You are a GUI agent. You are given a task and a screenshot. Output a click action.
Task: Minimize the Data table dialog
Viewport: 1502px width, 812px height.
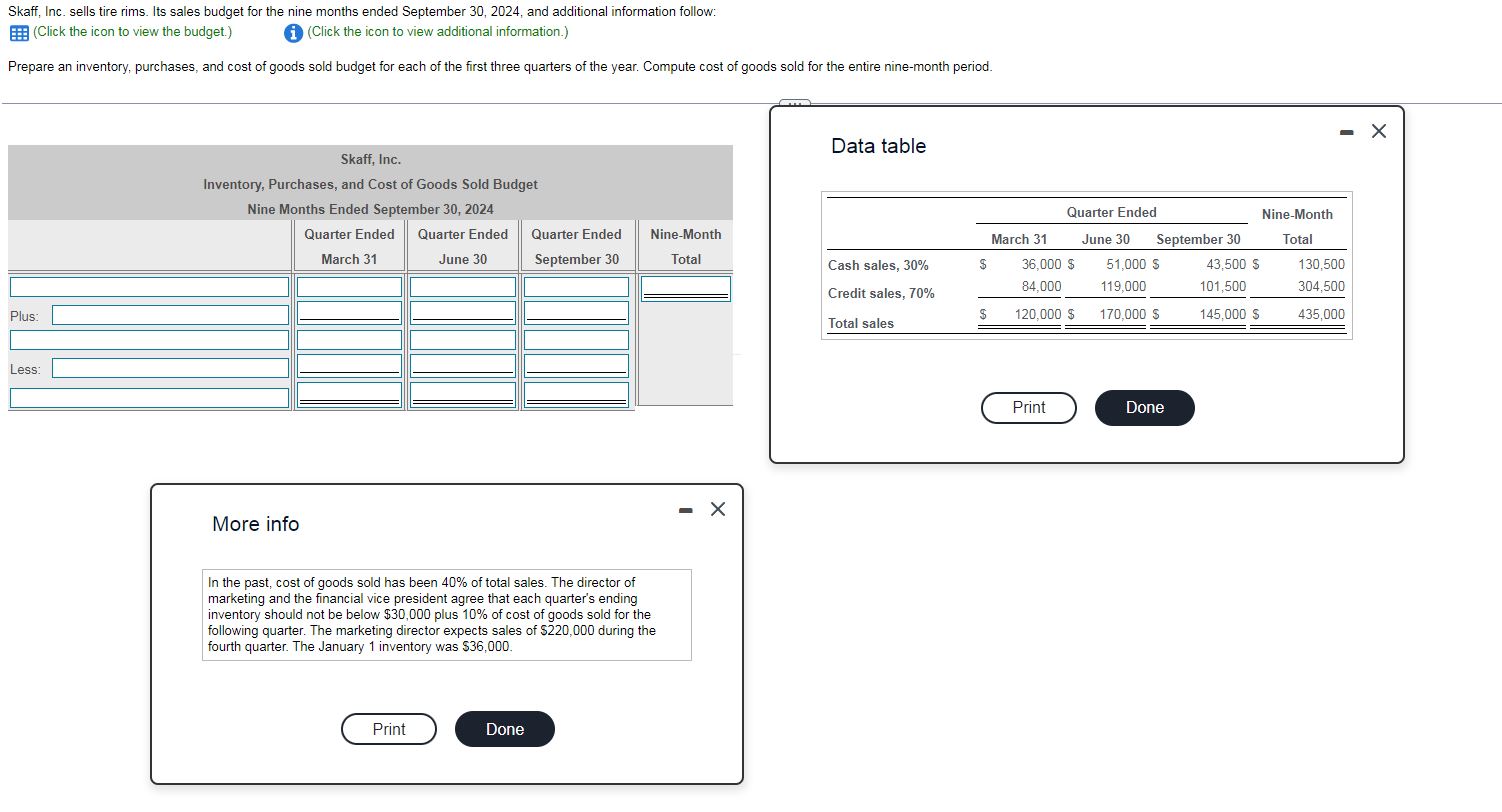pyautogui.click(x=1347, y=132)
